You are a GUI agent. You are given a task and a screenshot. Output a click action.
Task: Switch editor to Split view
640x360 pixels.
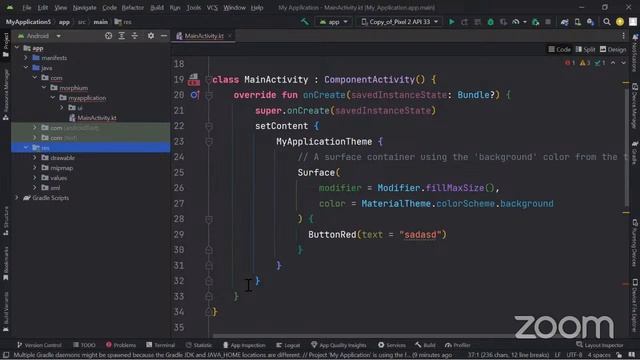click(585, 49)
